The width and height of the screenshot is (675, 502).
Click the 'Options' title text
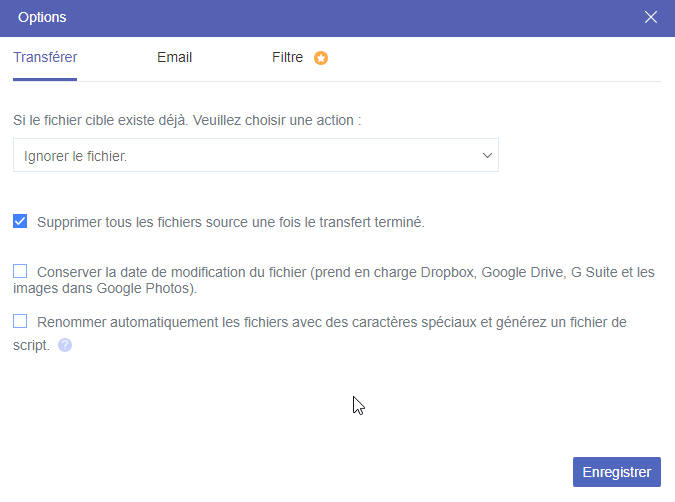pos(43,17)
